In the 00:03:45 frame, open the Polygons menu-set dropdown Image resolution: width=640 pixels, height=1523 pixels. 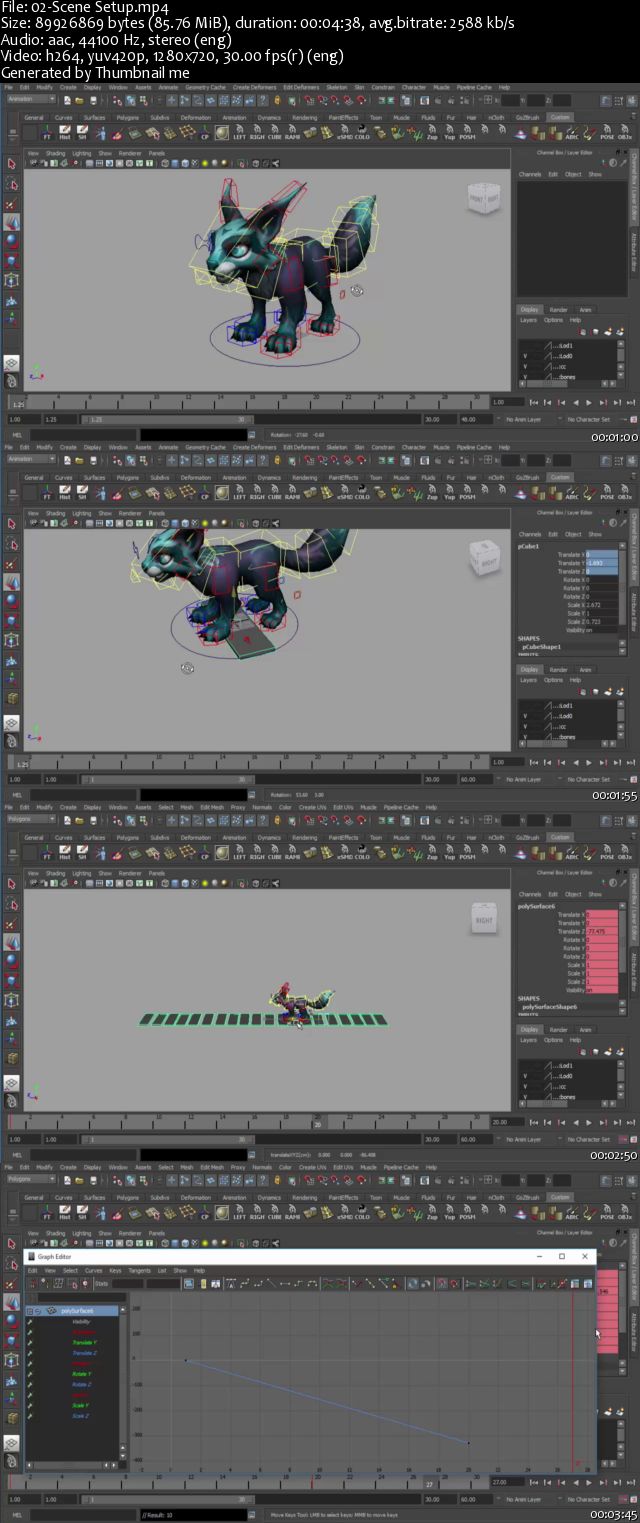pyautogui.click(x=32, y=1179)
